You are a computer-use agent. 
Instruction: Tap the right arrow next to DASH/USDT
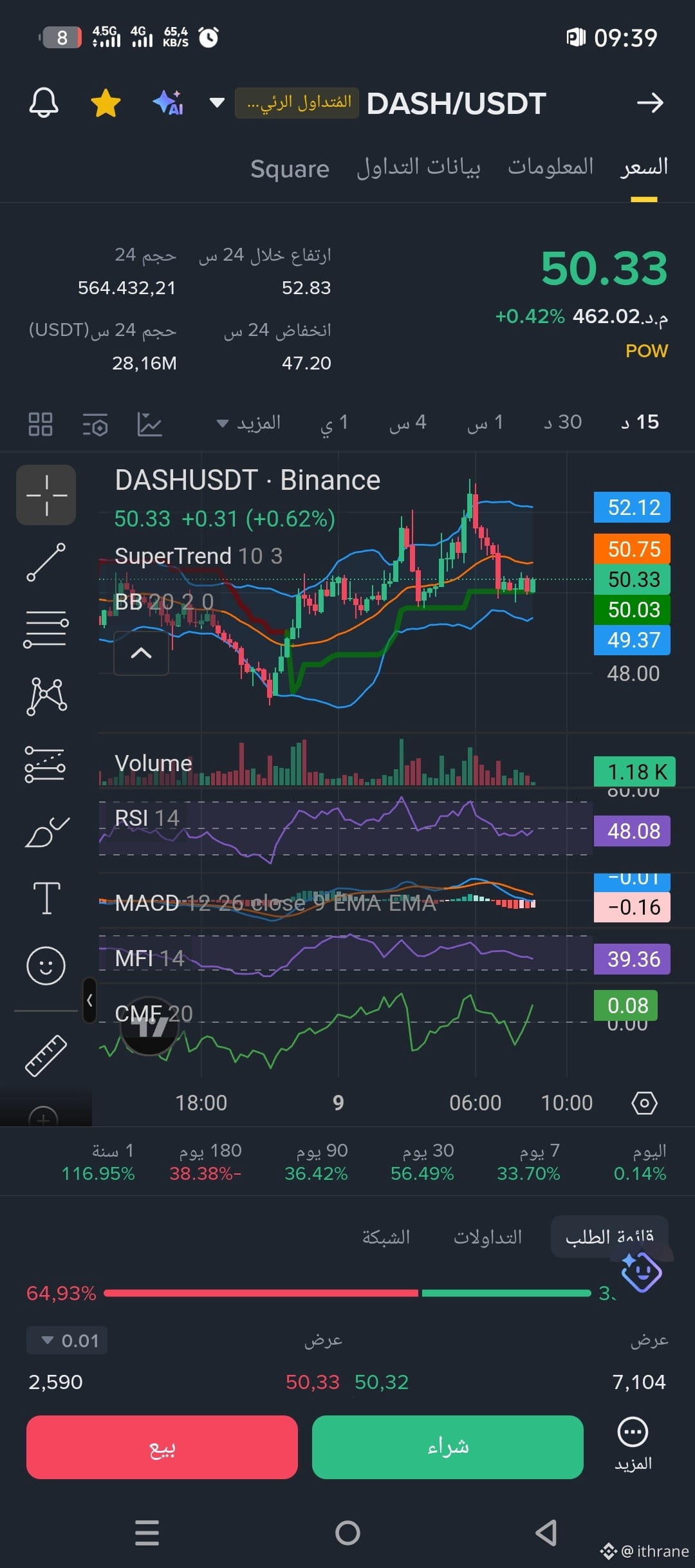(x=650, y=103)
